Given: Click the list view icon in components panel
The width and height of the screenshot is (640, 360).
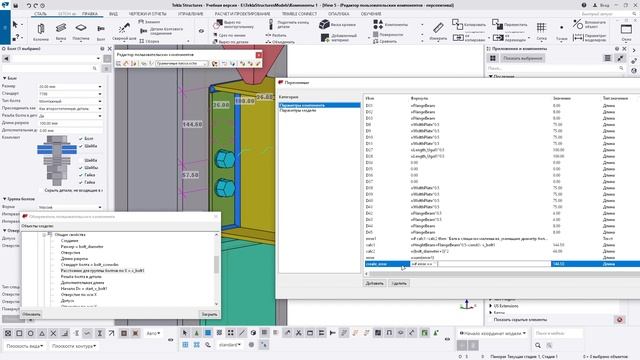Looking at the screenshot, I should tap(607, 58).
